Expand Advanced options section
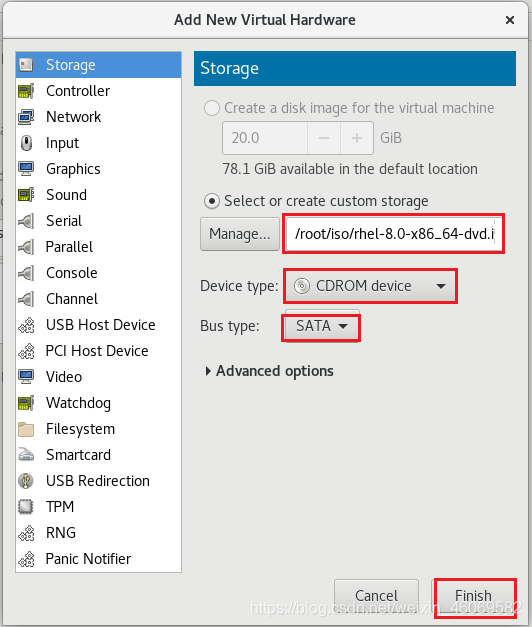The width and height of the screenshot is (532, 627). [269, 371]
